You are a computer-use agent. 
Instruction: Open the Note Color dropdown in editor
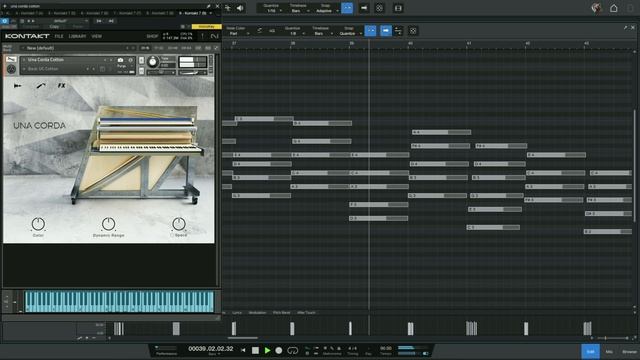click(x=238, y=31)
